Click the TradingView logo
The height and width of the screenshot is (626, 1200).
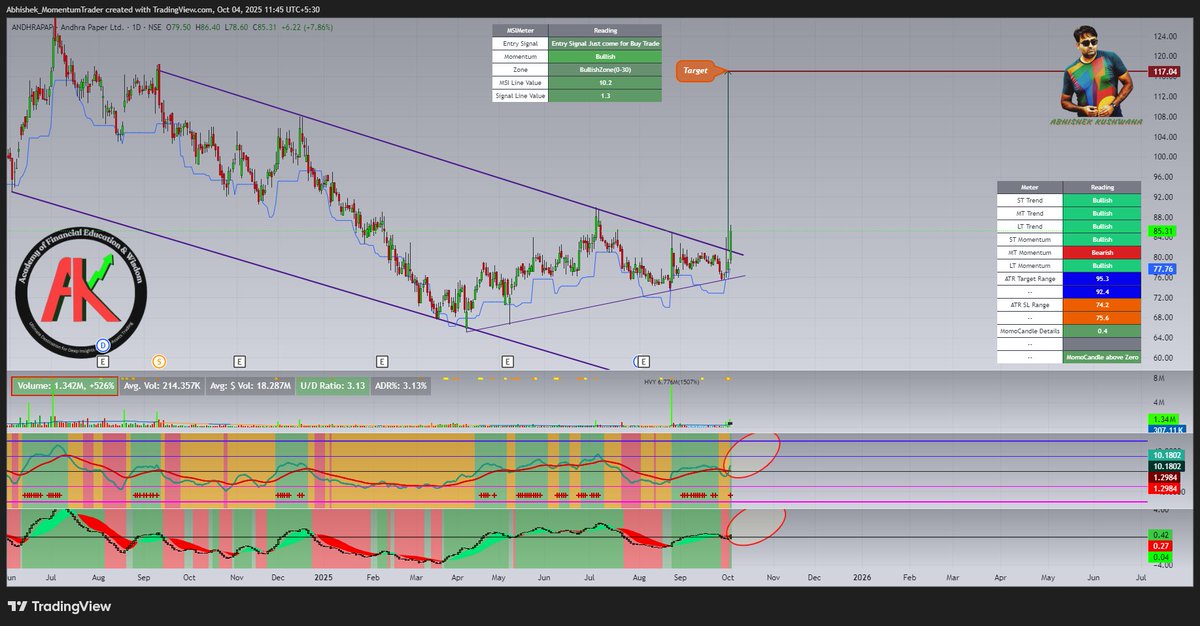click(x=60, y=606)
